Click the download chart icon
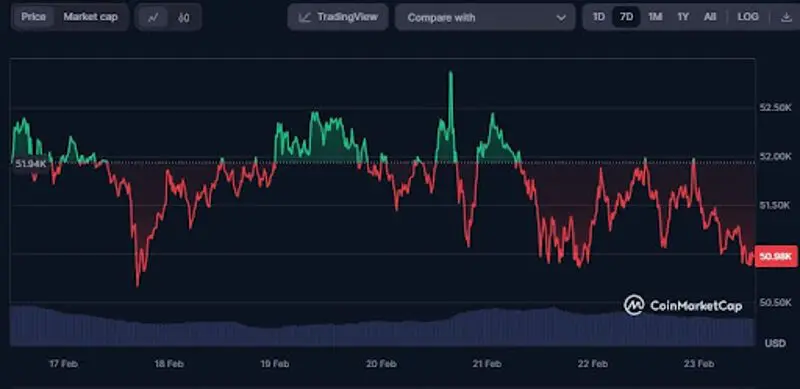Screen dimensions: 800x389 click(786, 17)
